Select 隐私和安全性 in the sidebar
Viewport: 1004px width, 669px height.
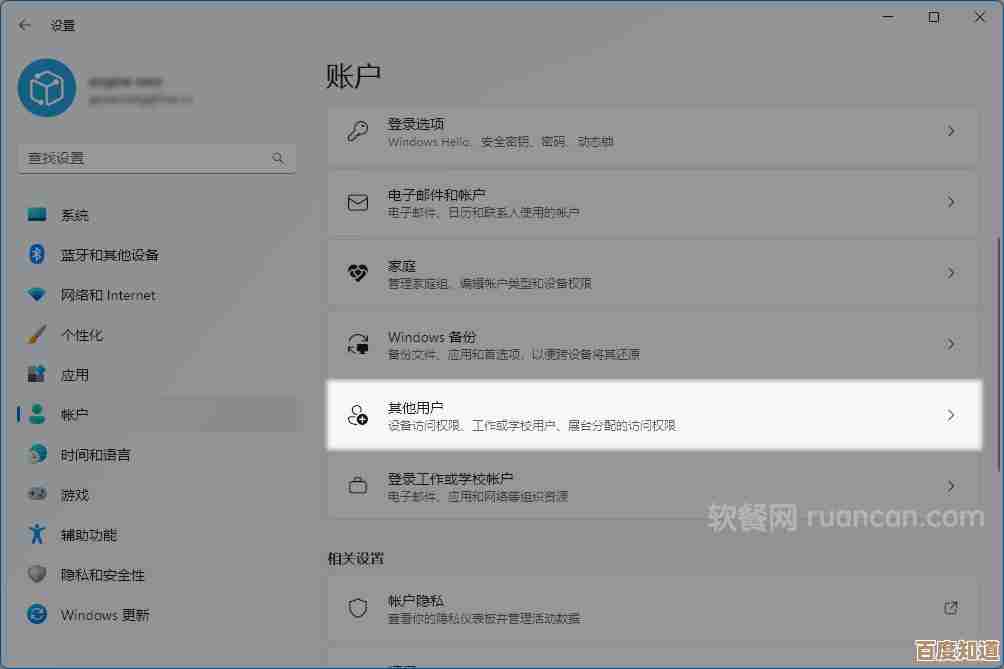35,574
